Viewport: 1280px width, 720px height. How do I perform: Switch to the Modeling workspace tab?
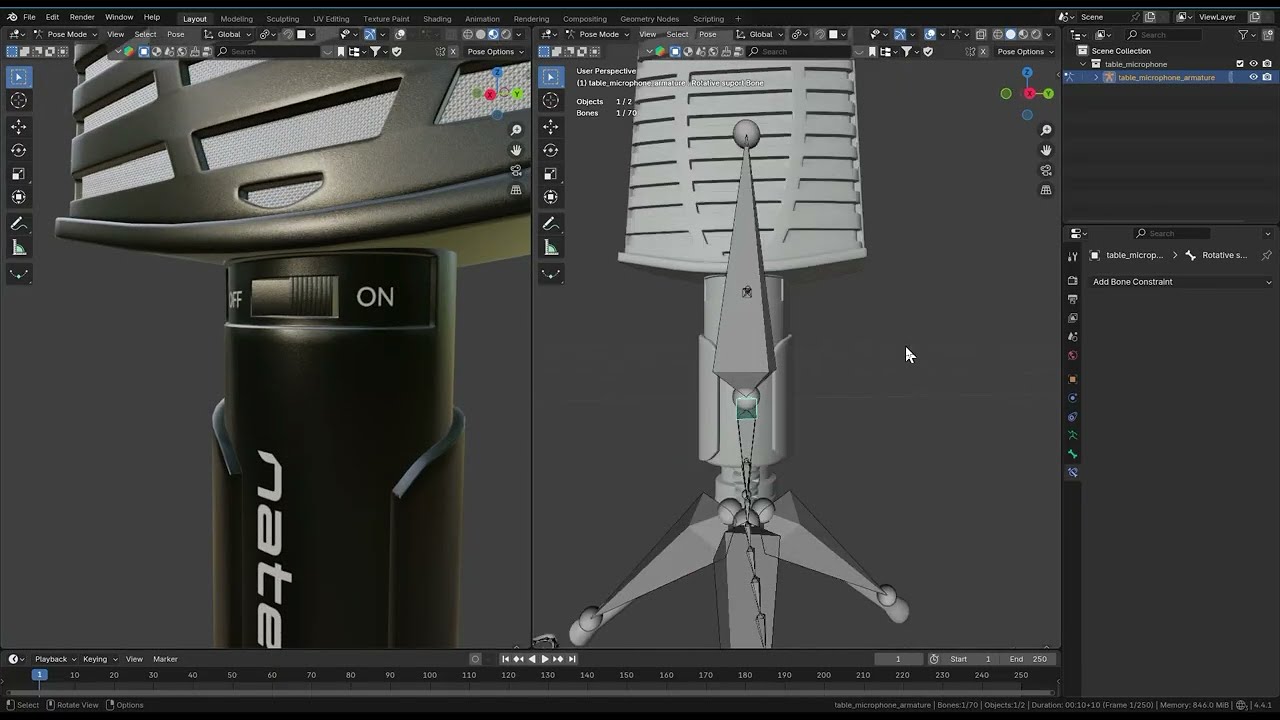pyautogui.click(x=236, y=18)
